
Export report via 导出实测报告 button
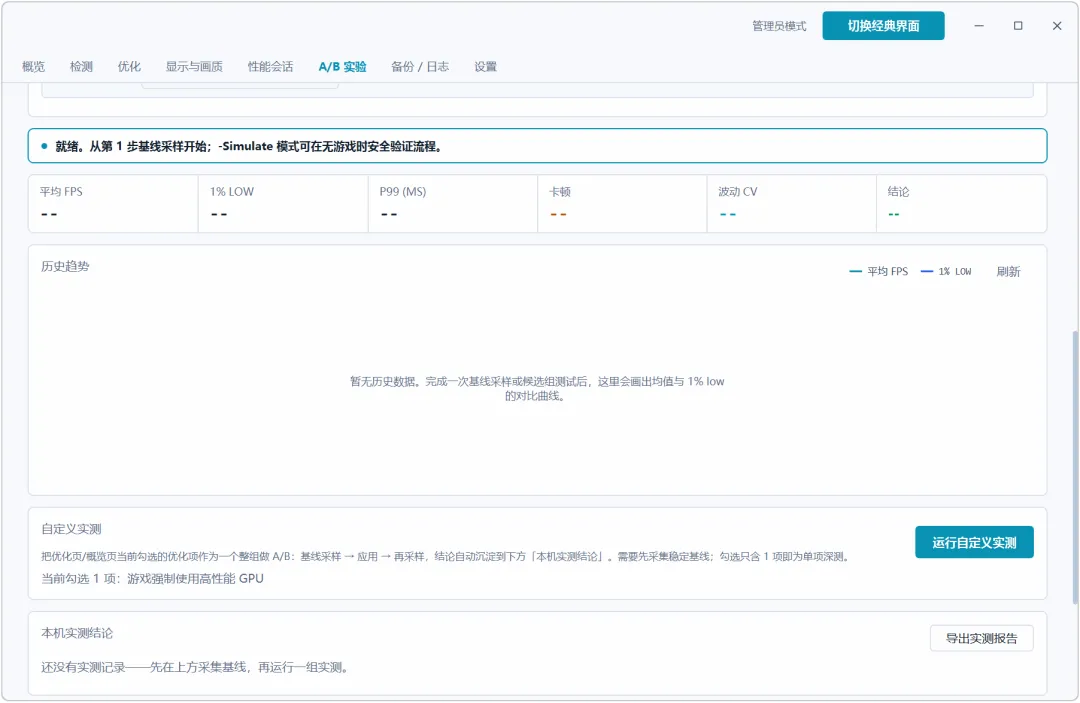[981, 638]
